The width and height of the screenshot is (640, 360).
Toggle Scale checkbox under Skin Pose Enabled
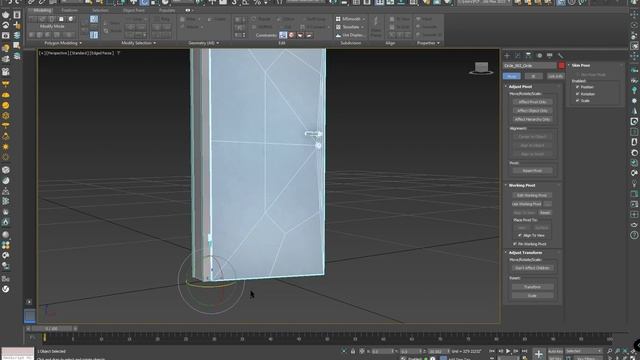(x=578, y=100)
